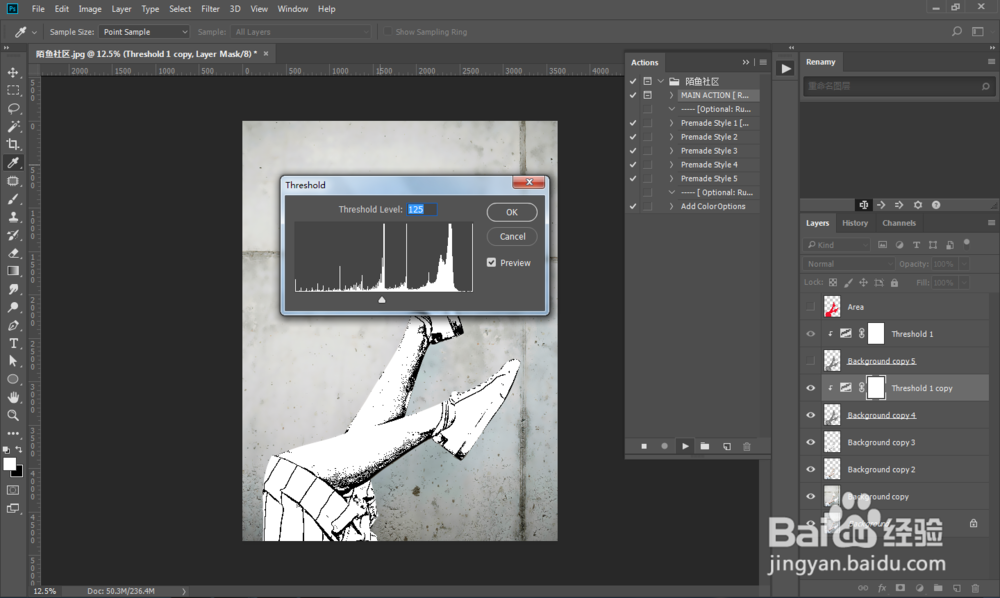
Task: Delete action using trash icon in Actions panel
Action: [747, 446]
